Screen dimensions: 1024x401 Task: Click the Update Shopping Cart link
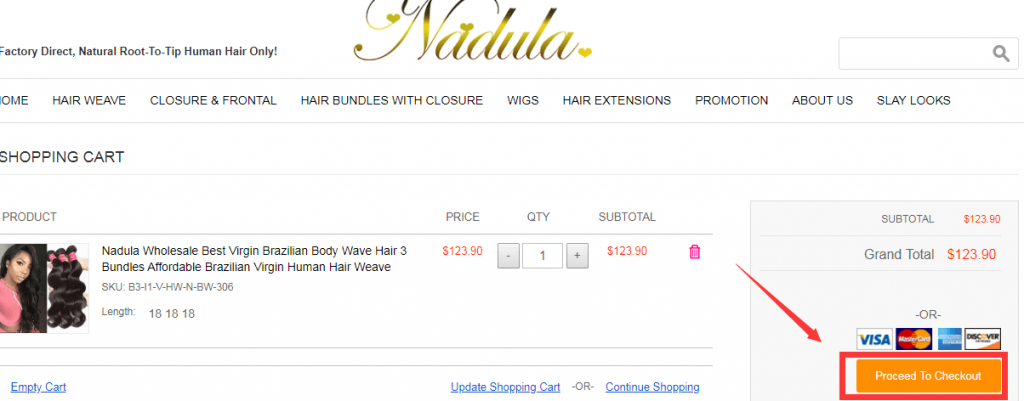point(505,387)
